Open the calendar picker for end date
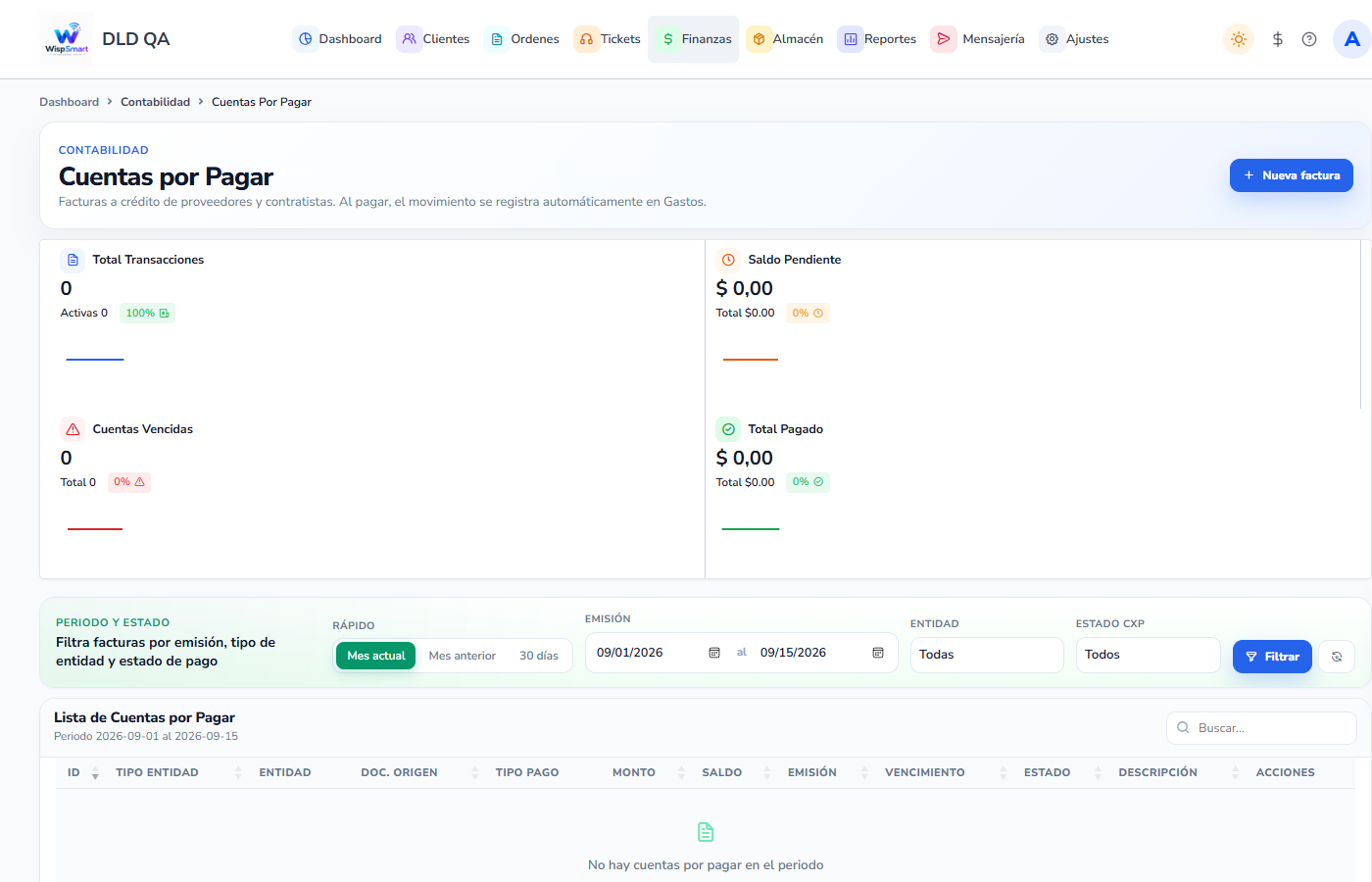The image size is (1372, 882). (878, 653)
